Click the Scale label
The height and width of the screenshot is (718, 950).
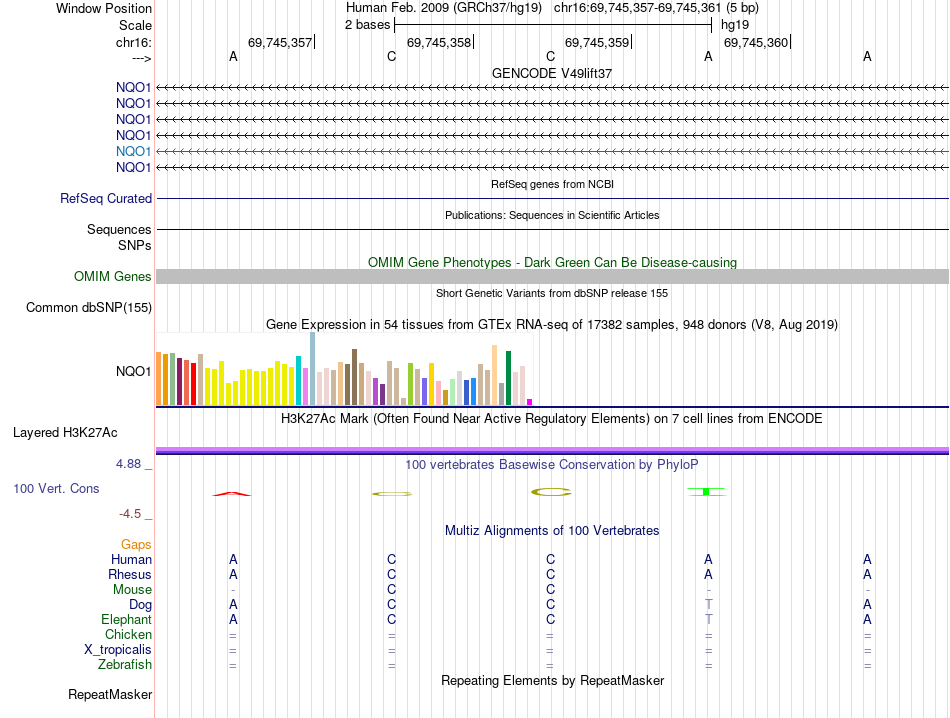coord(135,25)
